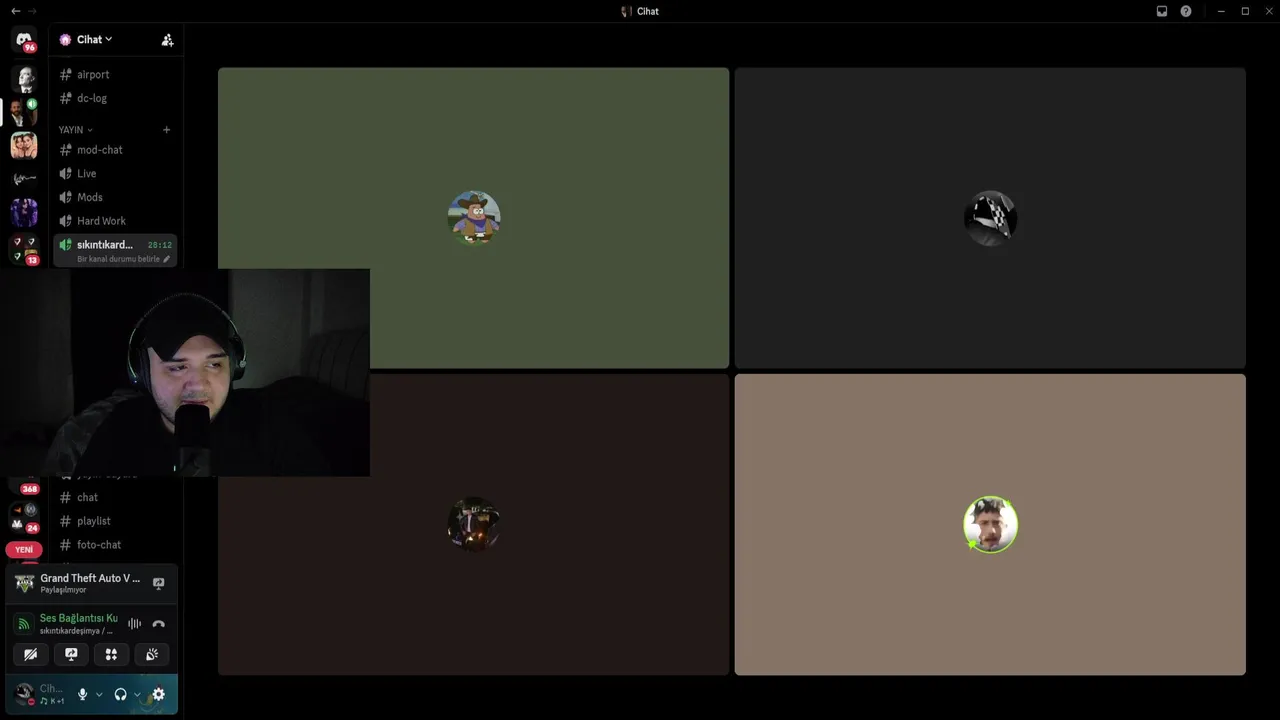Click the green voice connection signal icon
This screenshot has height=720, width=1280.
click(x=23, y=624)
